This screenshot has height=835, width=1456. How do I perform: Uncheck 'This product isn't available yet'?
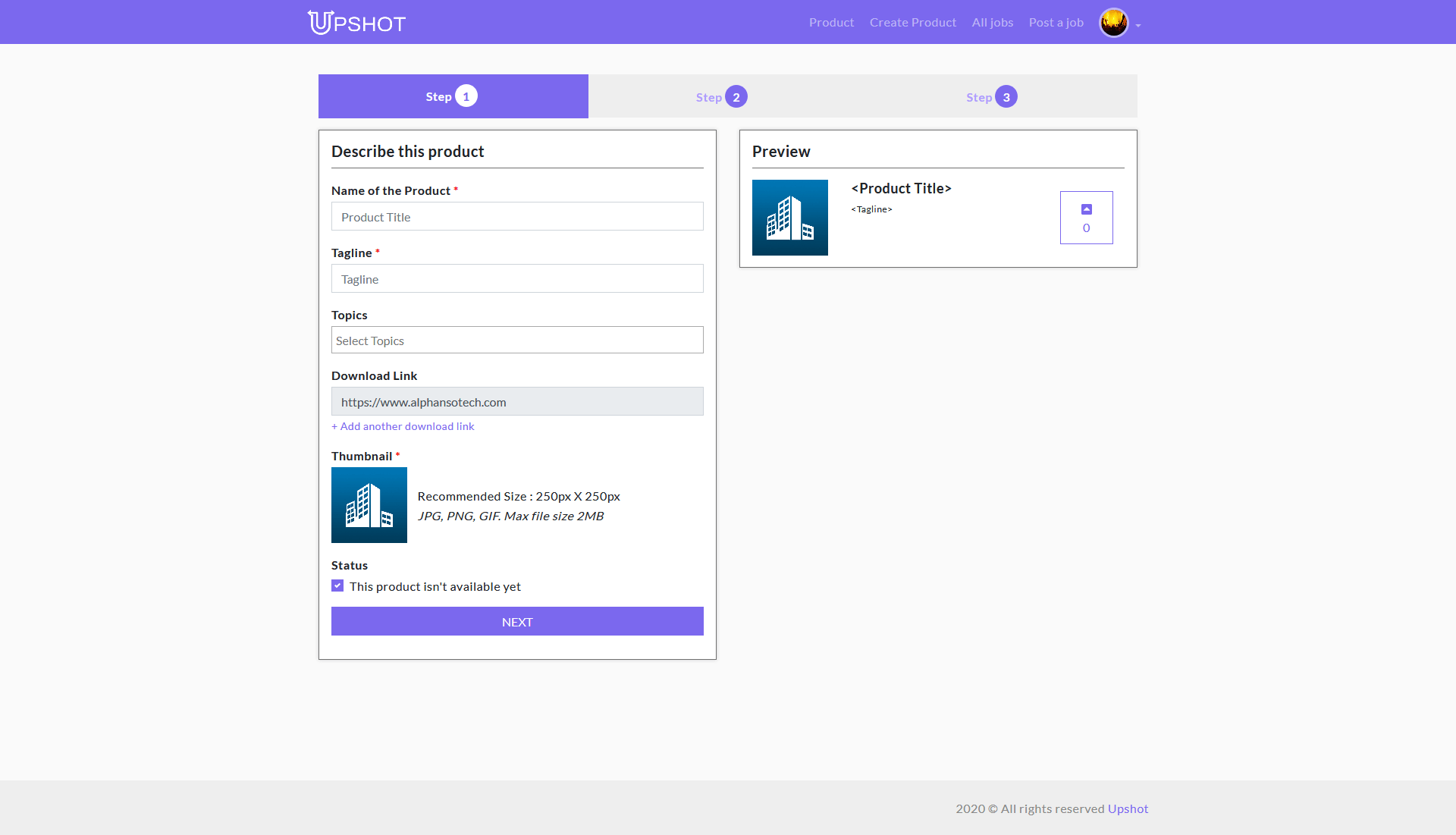pos(337,585)
